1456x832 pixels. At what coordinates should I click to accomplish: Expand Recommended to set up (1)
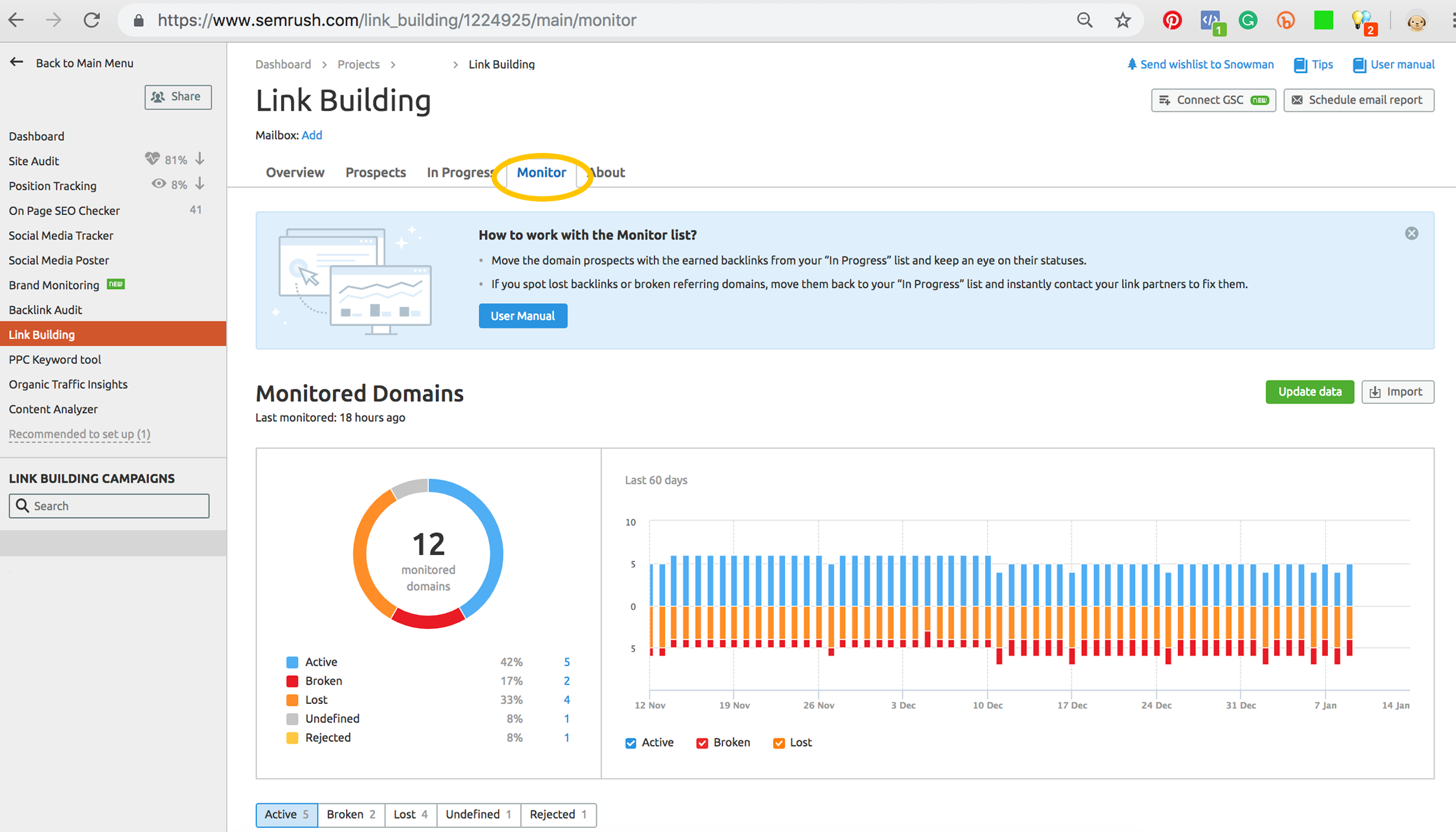click(x=79, y=434)
